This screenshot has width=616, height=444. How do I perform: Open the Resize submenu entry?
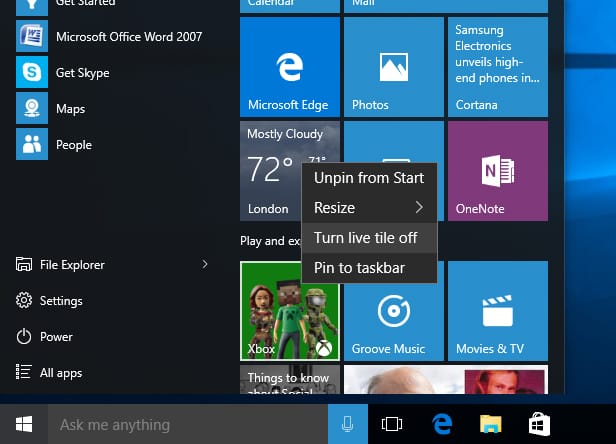(369, 207)
